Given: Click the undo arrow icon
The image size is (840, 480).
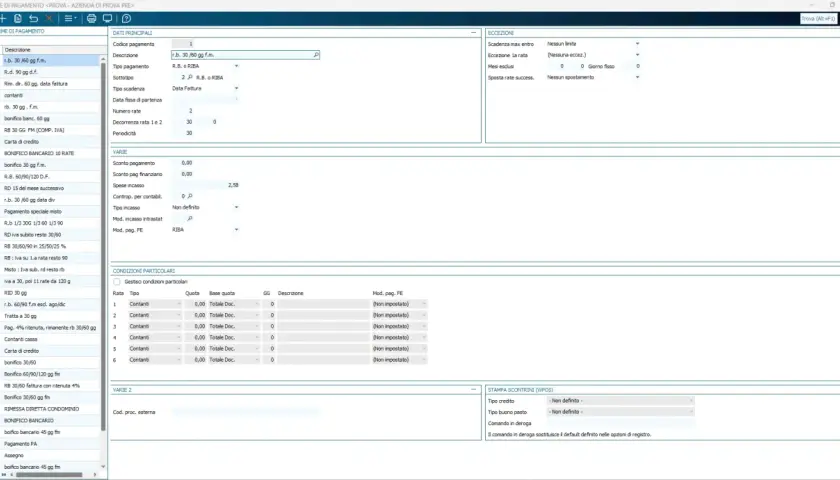Looking at the screenshot, I should coord(33,18).
